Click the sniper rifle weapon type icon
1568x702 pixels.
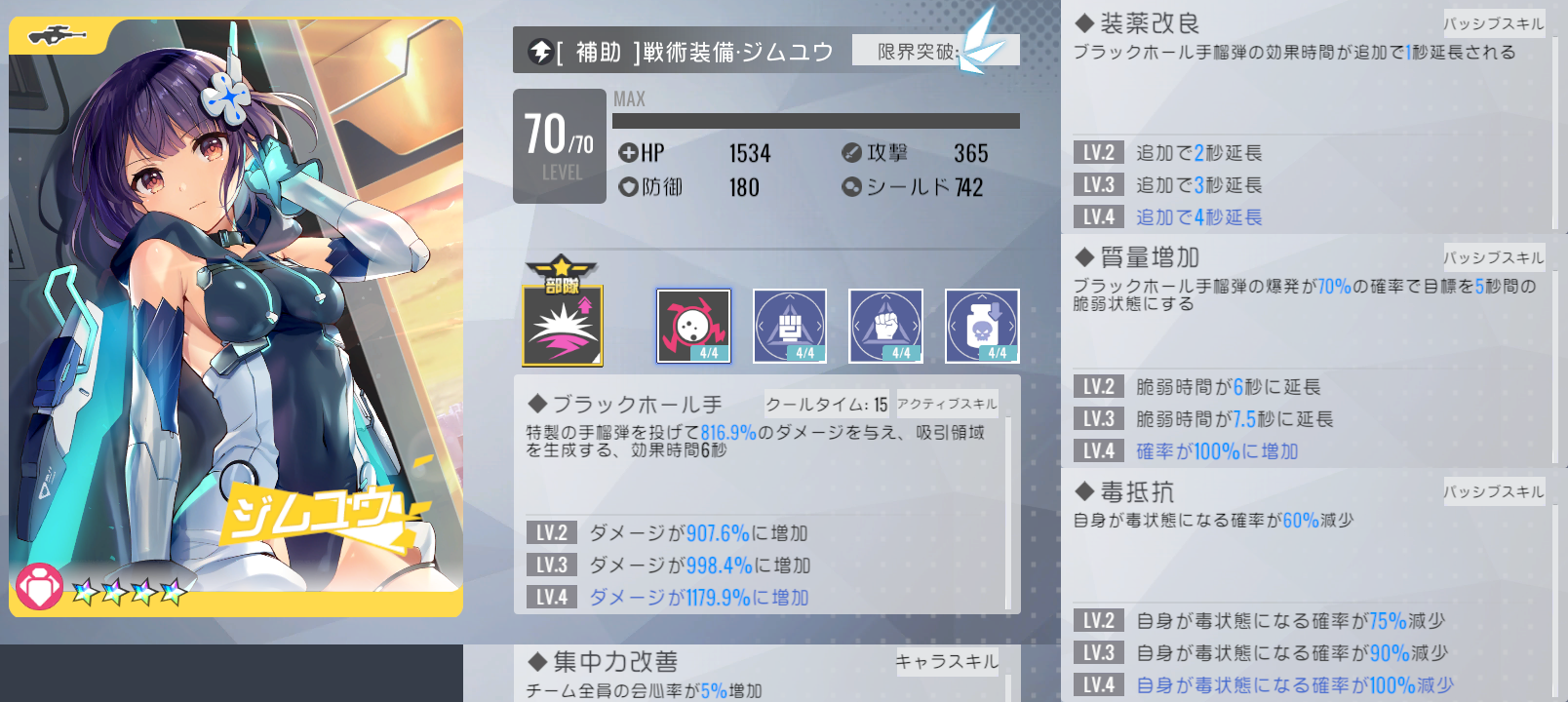click(x=57, y=36)
